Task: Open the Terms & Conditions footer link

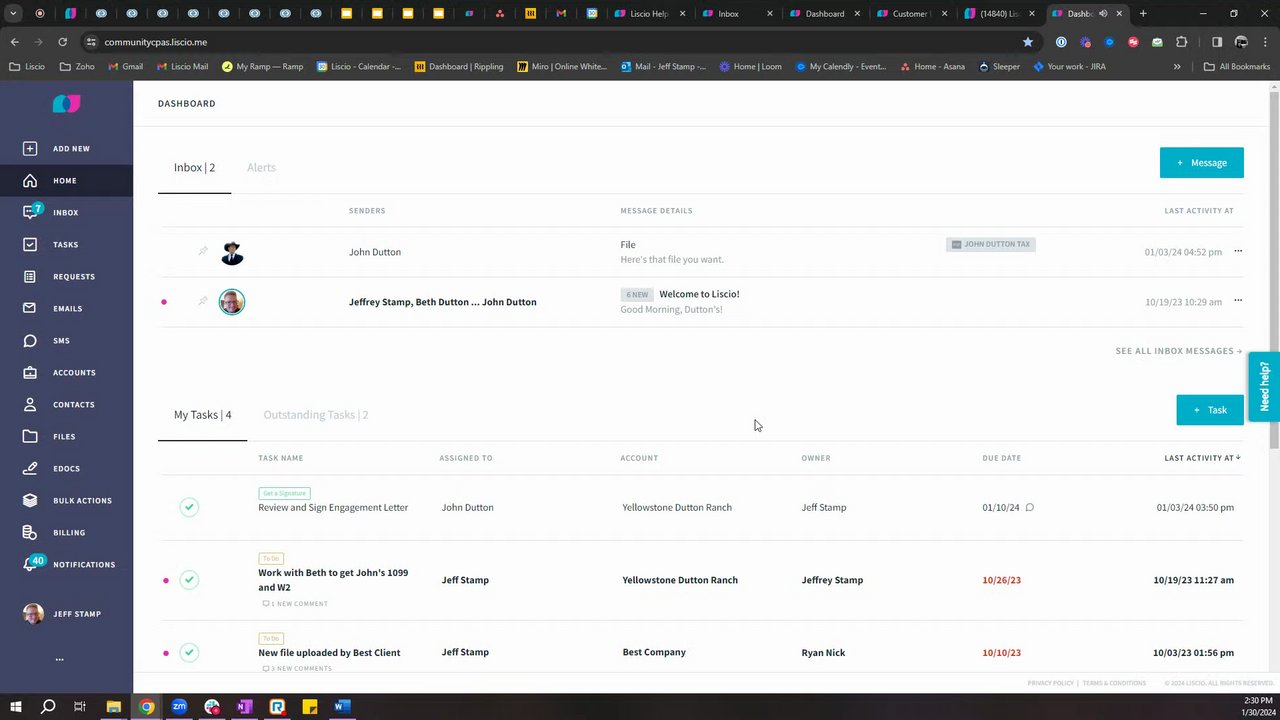Action: 1114,683
